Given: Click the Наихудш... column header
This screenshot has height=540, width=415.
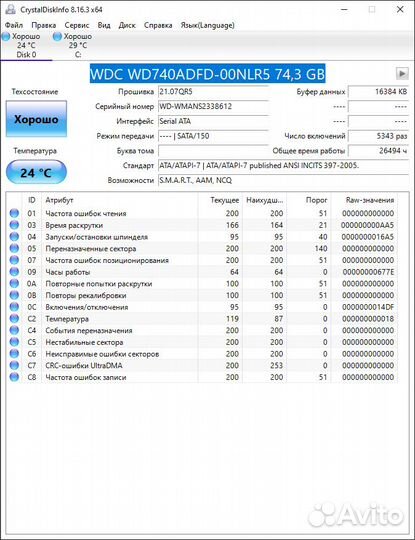Looking at the screenshot, I should pos(264,200).
